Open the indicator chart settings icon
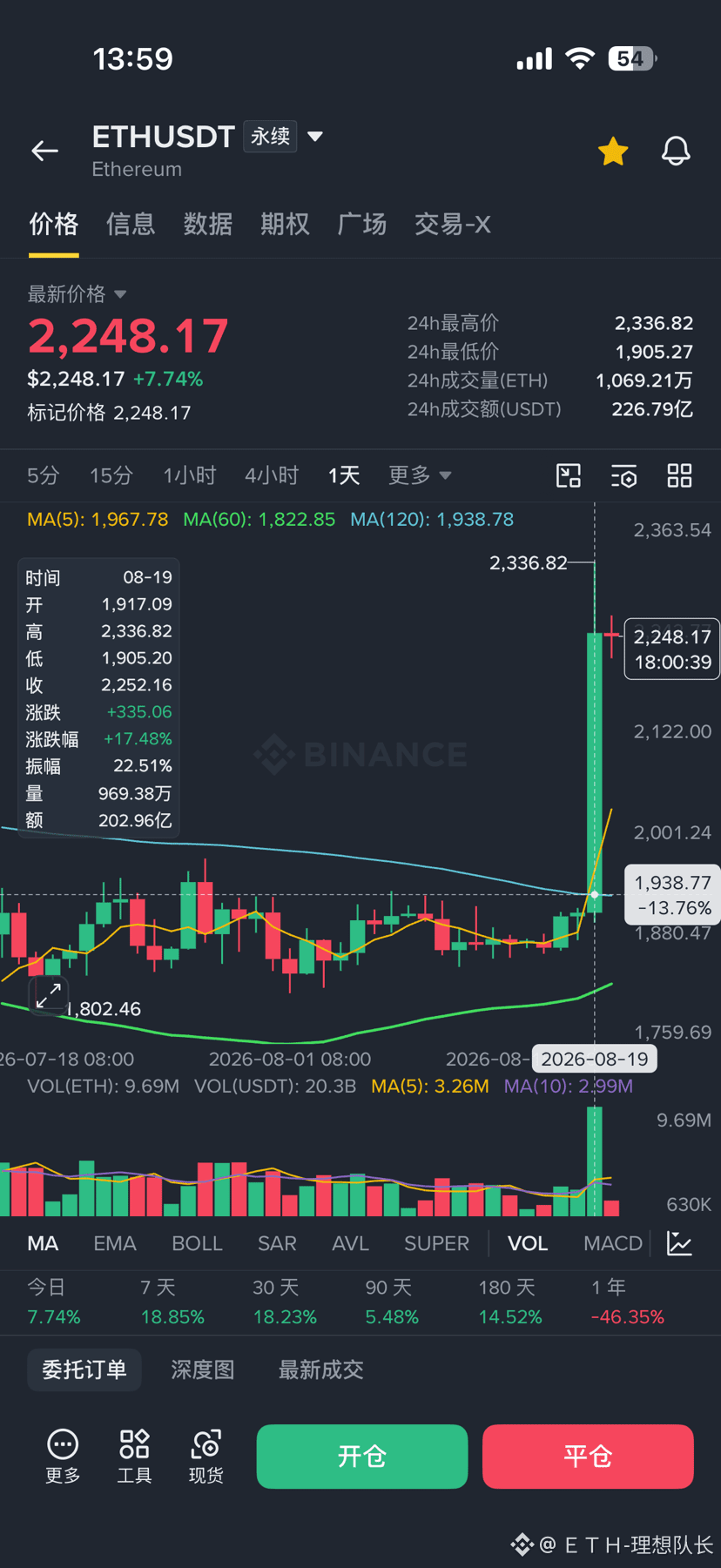 (679, 1243)
